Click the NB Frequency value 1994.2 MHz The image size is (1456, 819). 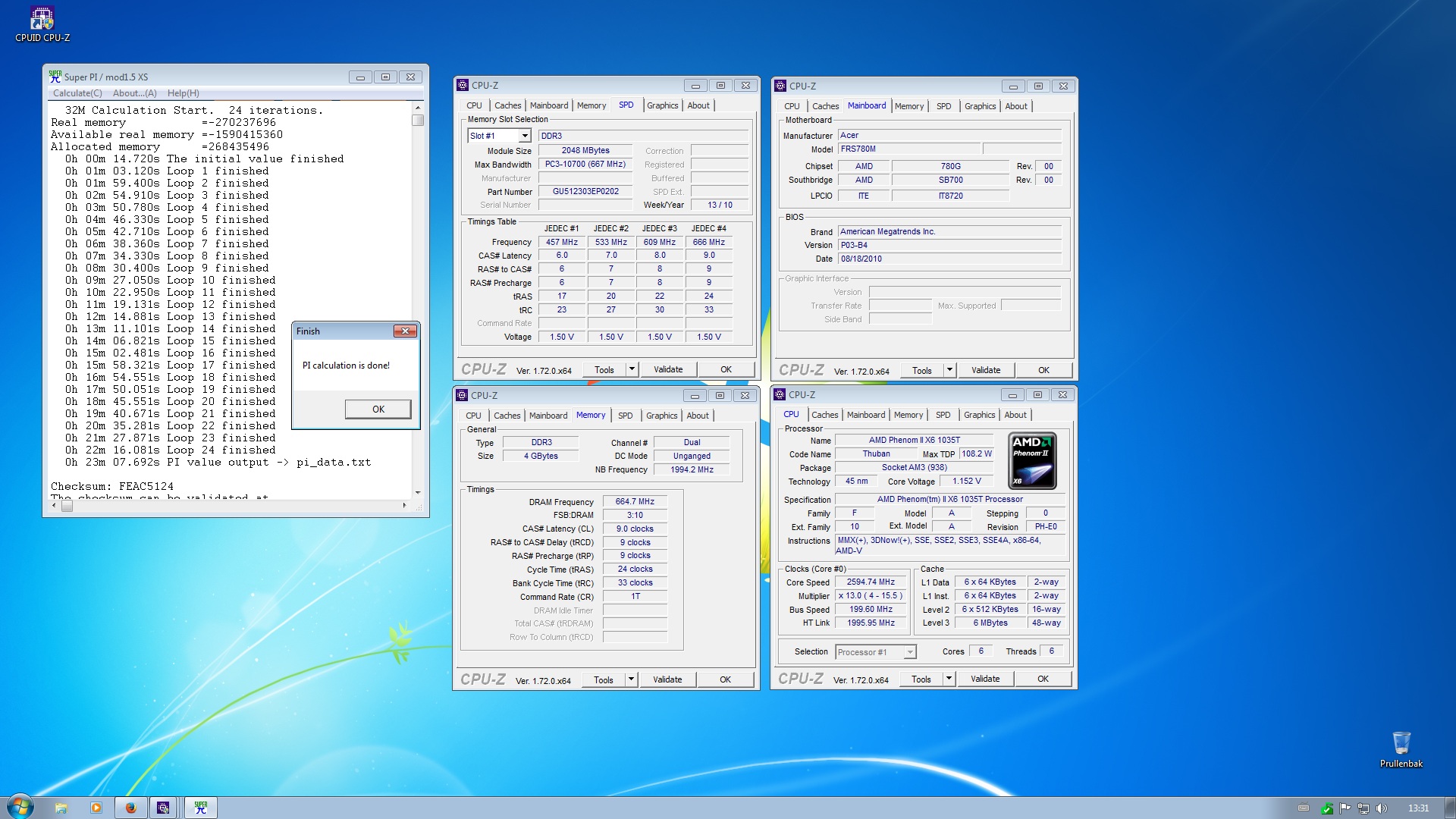click(x=692, y=470)
